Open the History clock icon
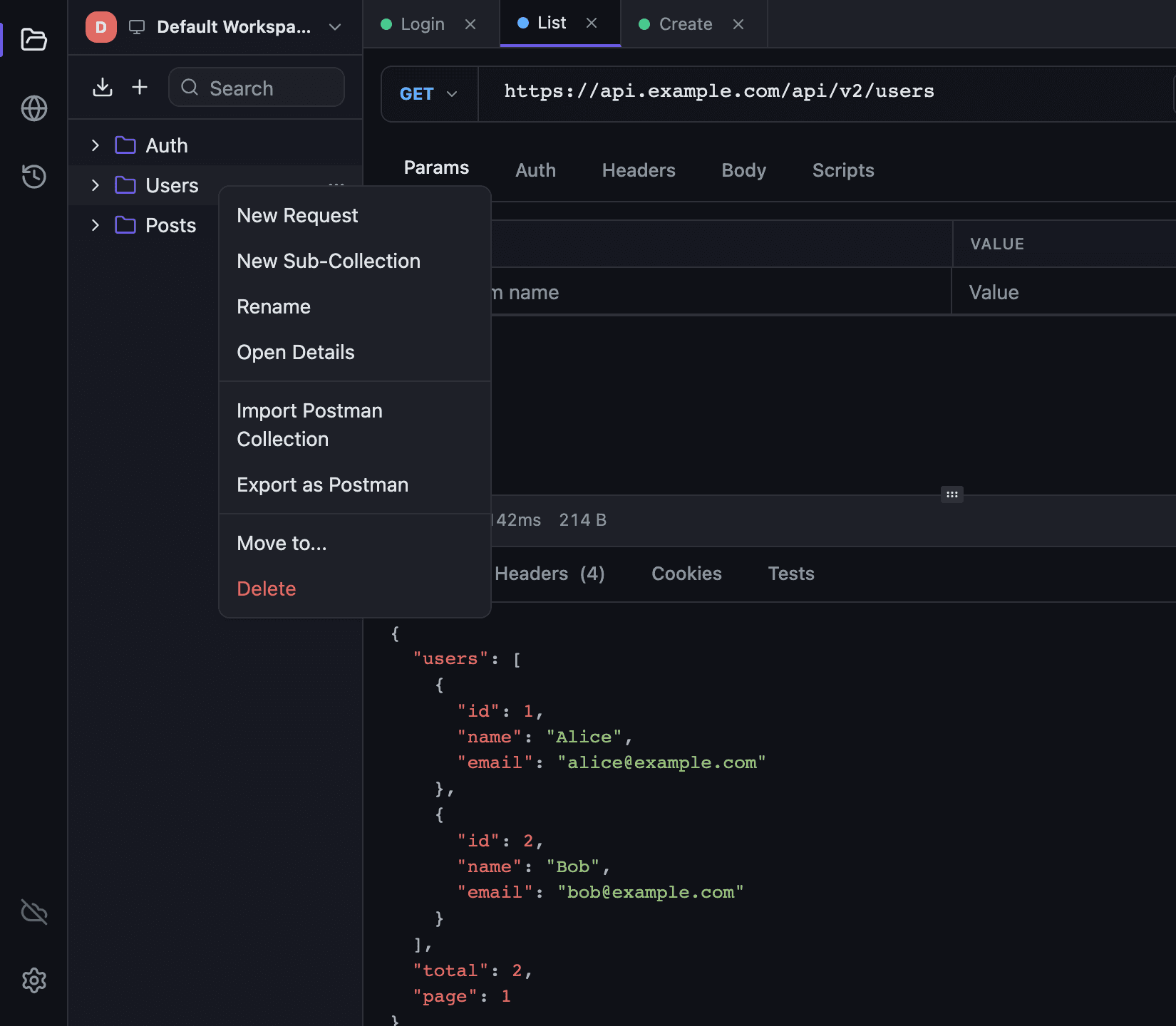Image resolution: width=1176 pixels, height=1026 pixels. [x=33, y=176]
